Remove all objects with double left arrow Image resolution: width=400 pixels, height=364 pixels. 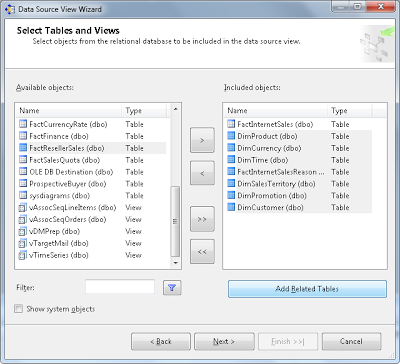click(x=202, y=252)
